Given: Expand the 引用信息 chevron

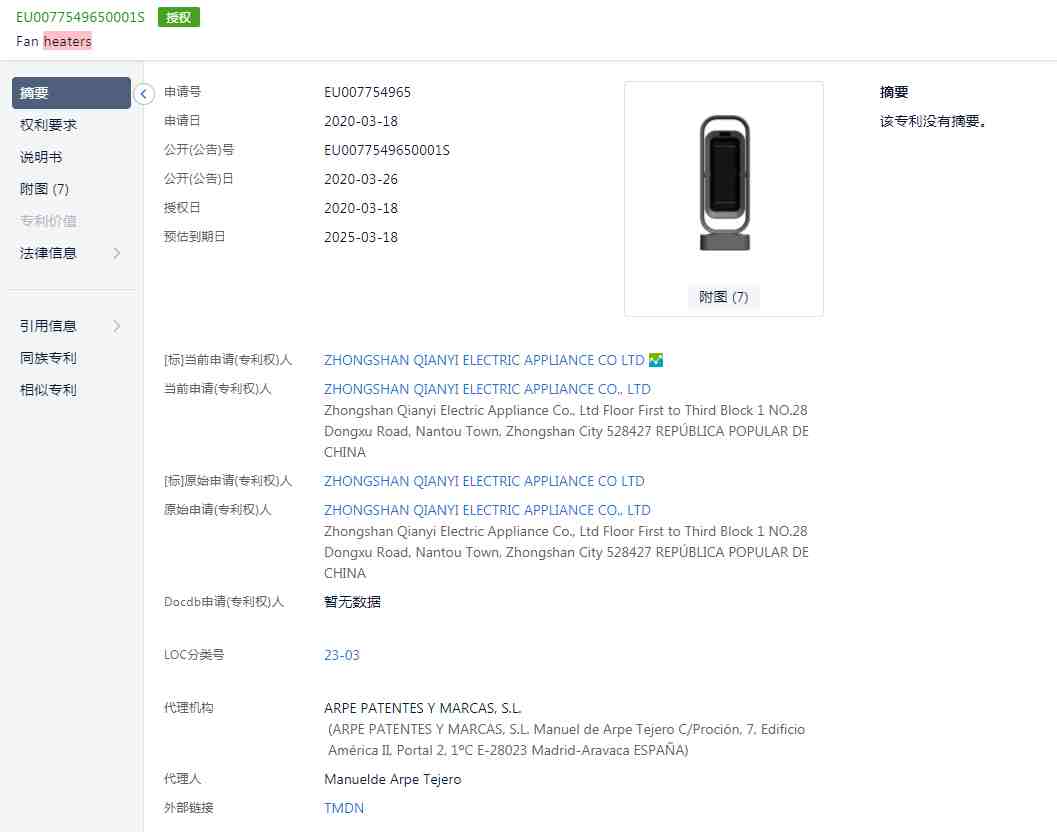Looking at the screenshot, I should pyautogui.click(x=117, y=326).
